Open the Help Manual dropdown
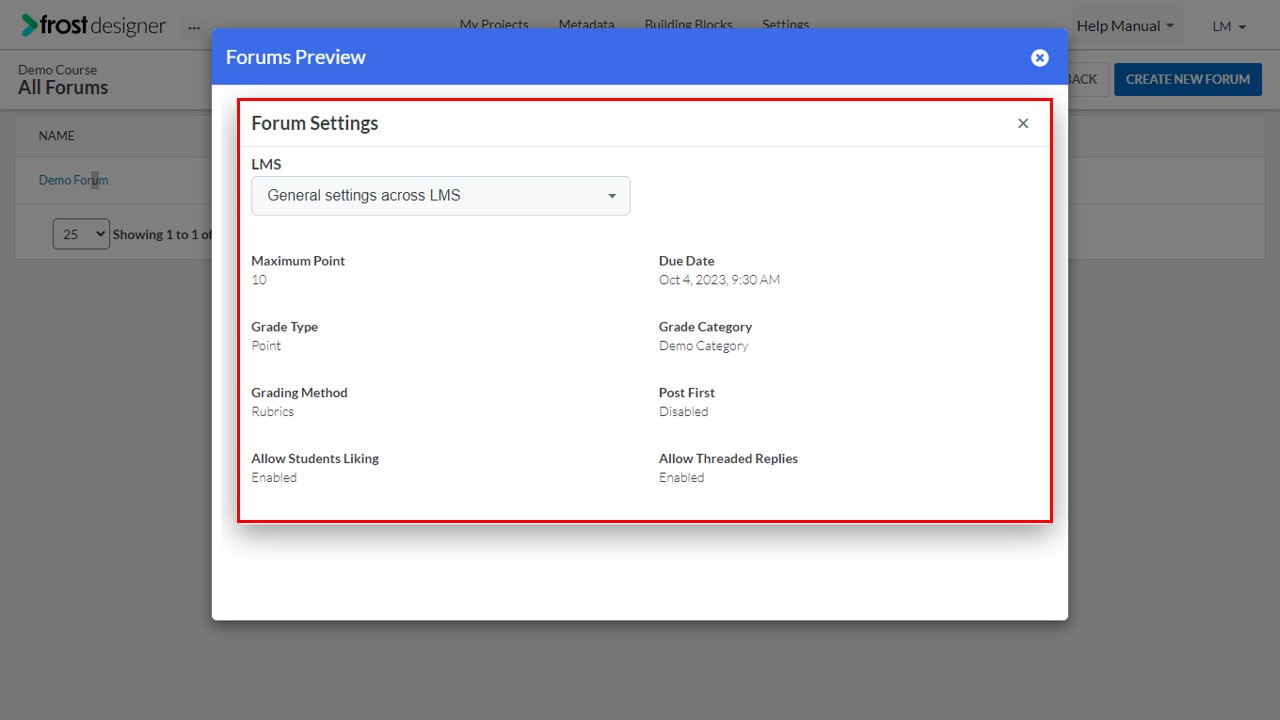Viewport: 1280px width, 720px height. tap(1126, 26)
